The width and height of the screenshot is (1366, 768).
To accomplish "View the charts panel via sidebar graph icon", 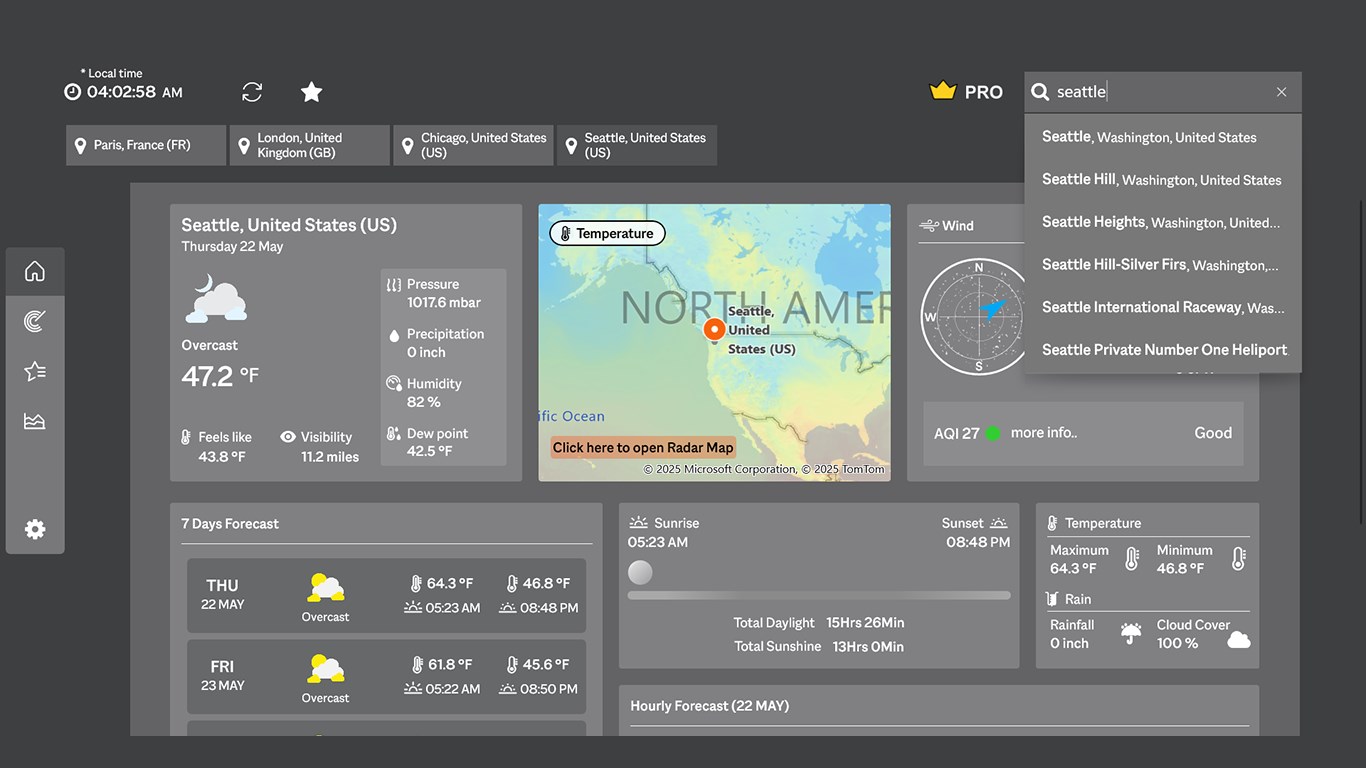I will [35, 420].
